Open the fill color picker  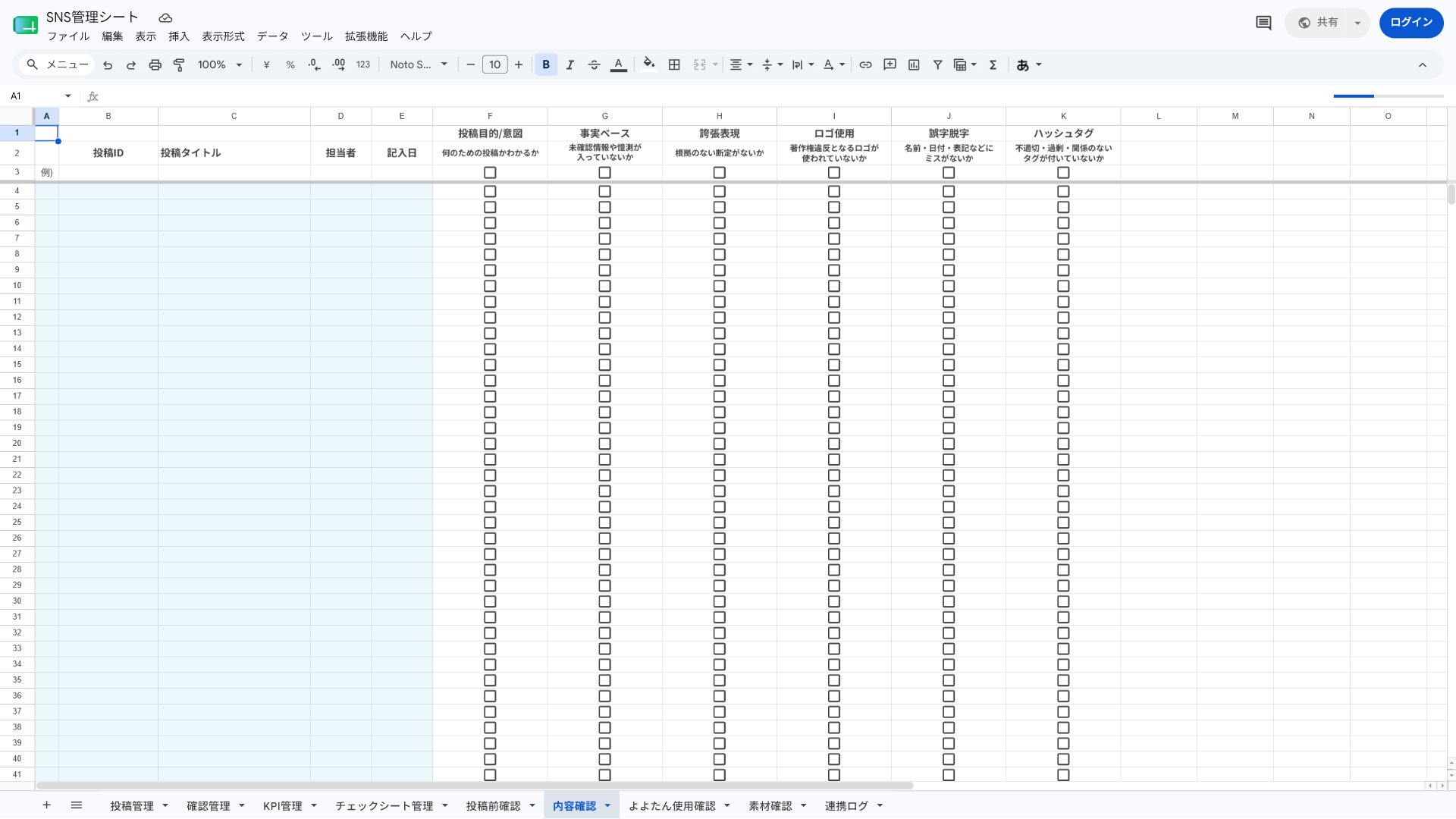tap(649, 64)
